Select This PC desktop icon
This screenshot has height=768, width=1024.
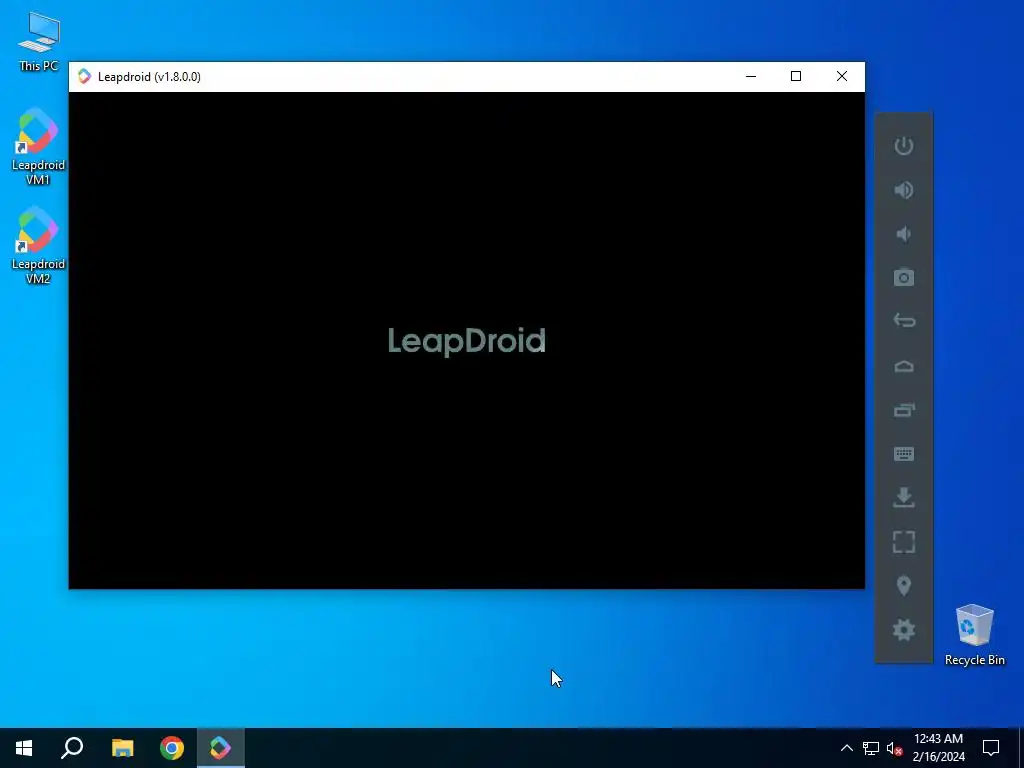coord(38,40)
